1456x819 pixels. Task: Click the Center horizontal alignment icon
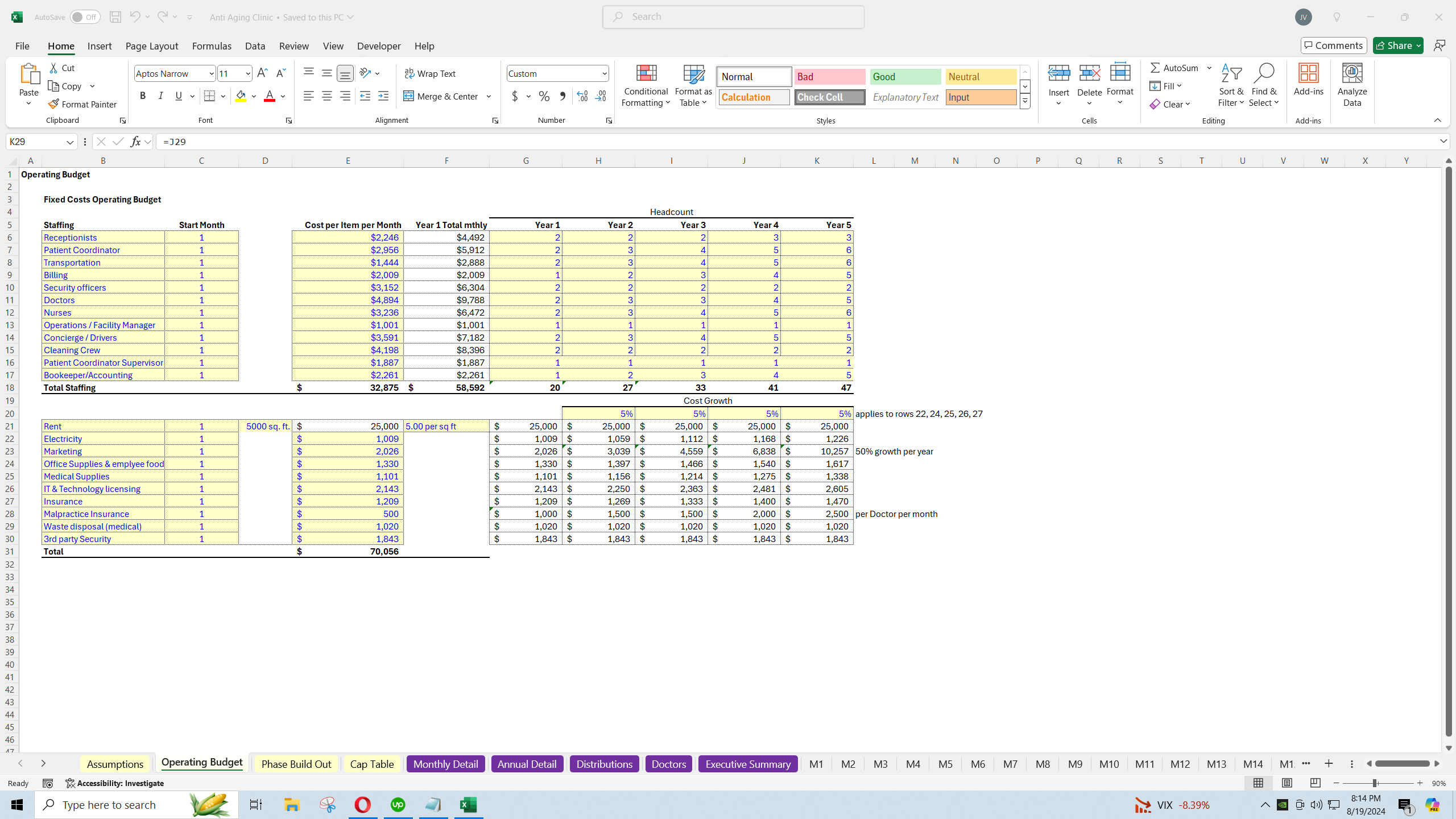pos(326,96)
